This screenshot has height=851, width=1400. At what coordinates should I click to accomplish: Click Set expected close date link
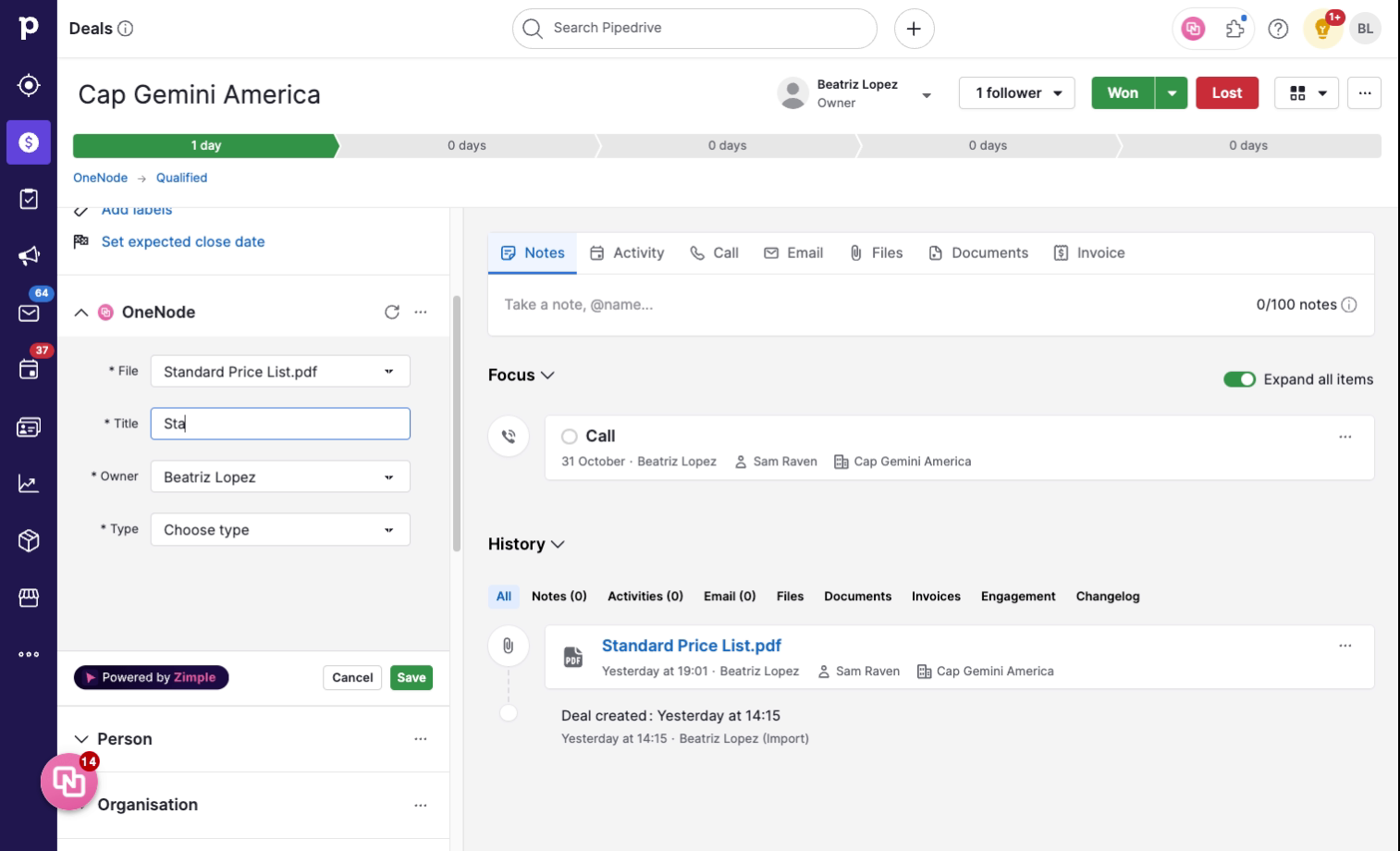coord(183,241)
